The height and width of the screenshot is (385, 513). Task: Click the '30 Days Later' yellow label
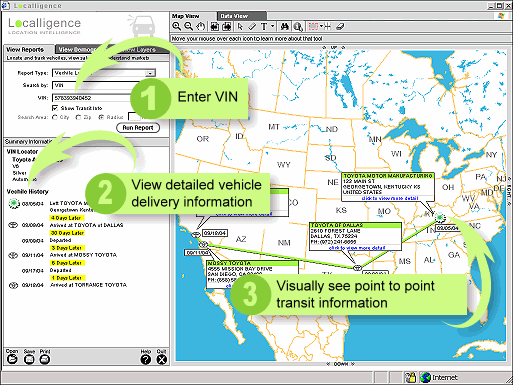[67, 233]
